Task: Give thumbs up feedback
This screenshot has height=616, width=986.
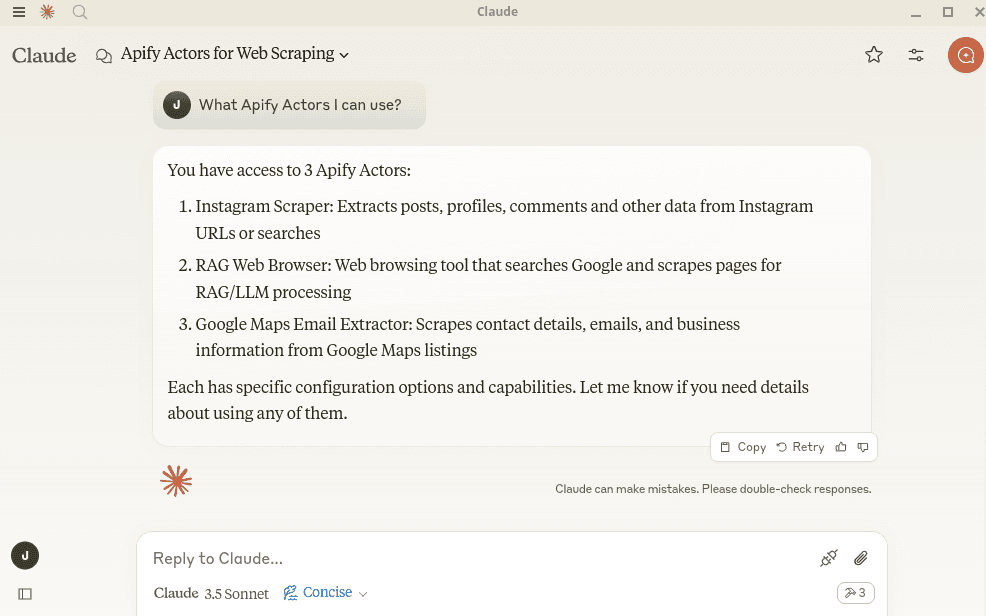Action: coord(841,447)
